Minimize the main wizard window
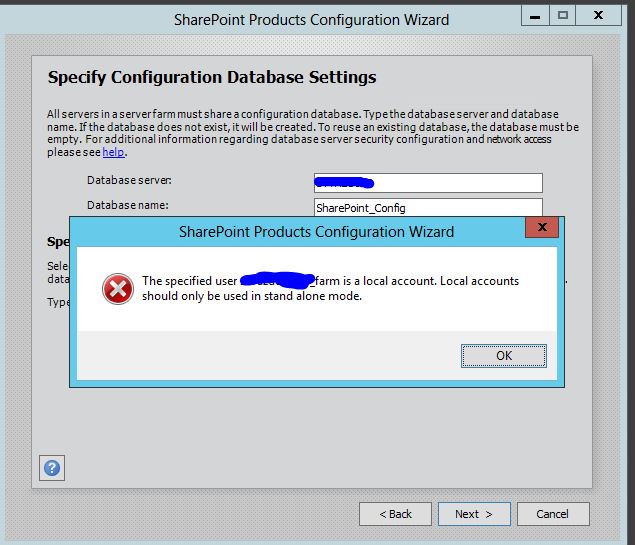This screenshot has width=635, height=545. (535, 16)
